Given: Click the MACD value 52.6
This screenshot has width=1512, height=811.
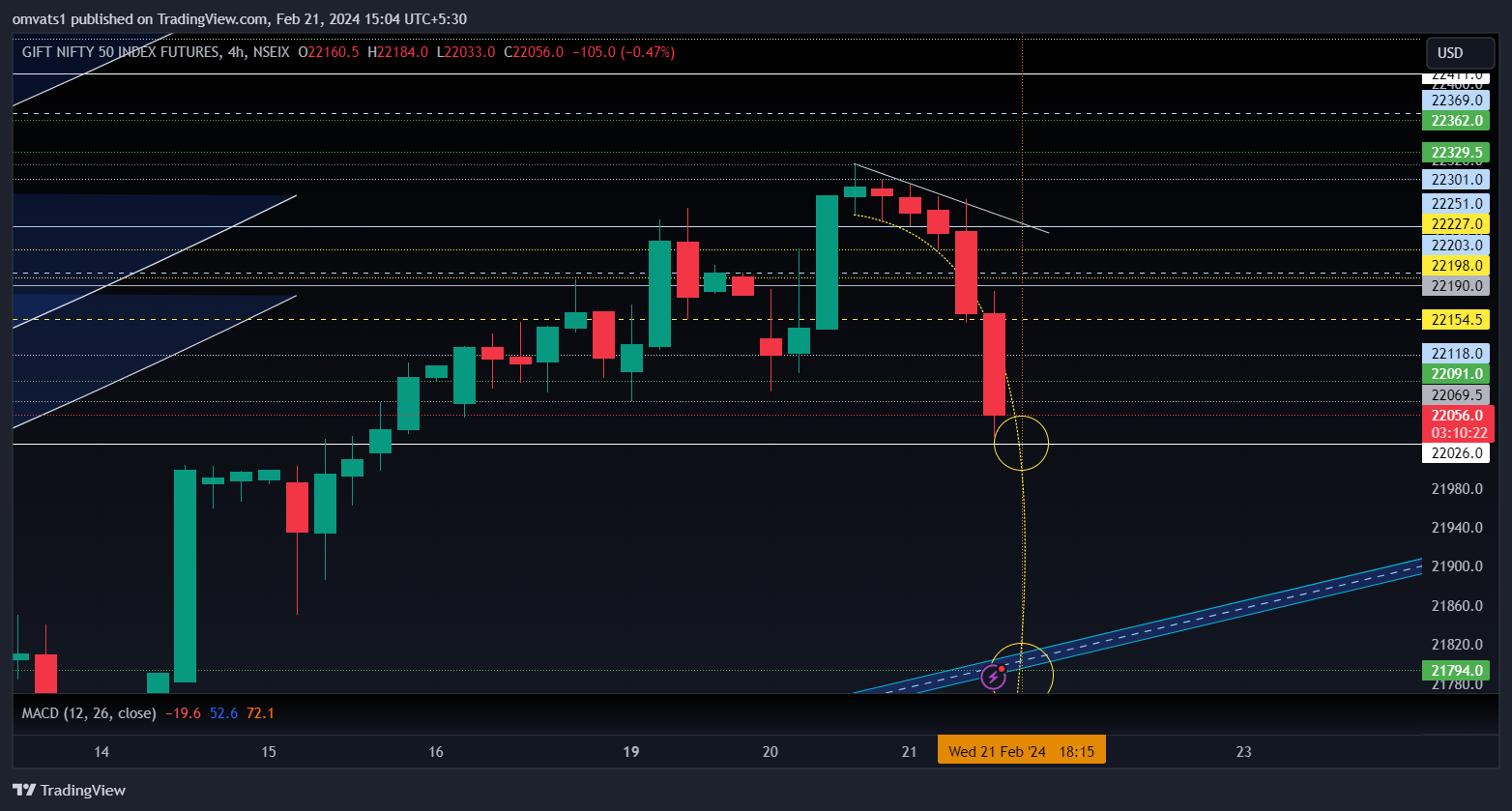Looking at the screenshot, I should click(223, 713).
